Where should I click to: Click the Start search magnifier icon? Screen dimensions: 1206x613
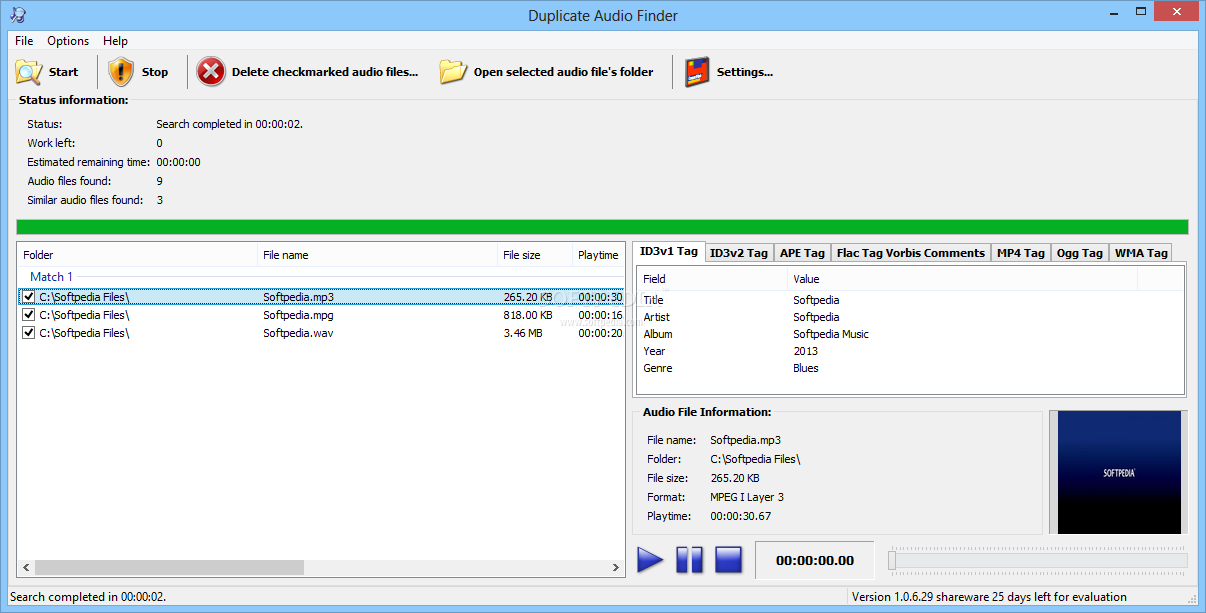28,72
